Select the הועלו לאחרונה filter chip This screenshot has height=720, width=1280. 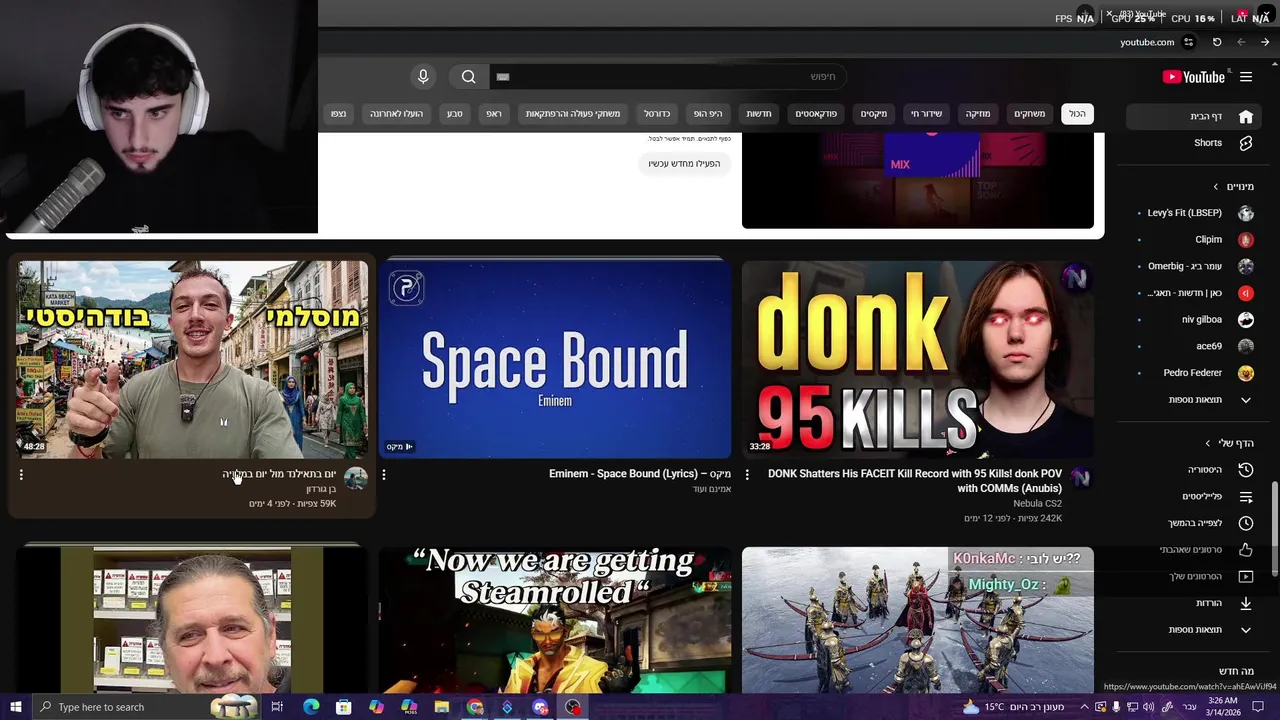tap(397, 114)
